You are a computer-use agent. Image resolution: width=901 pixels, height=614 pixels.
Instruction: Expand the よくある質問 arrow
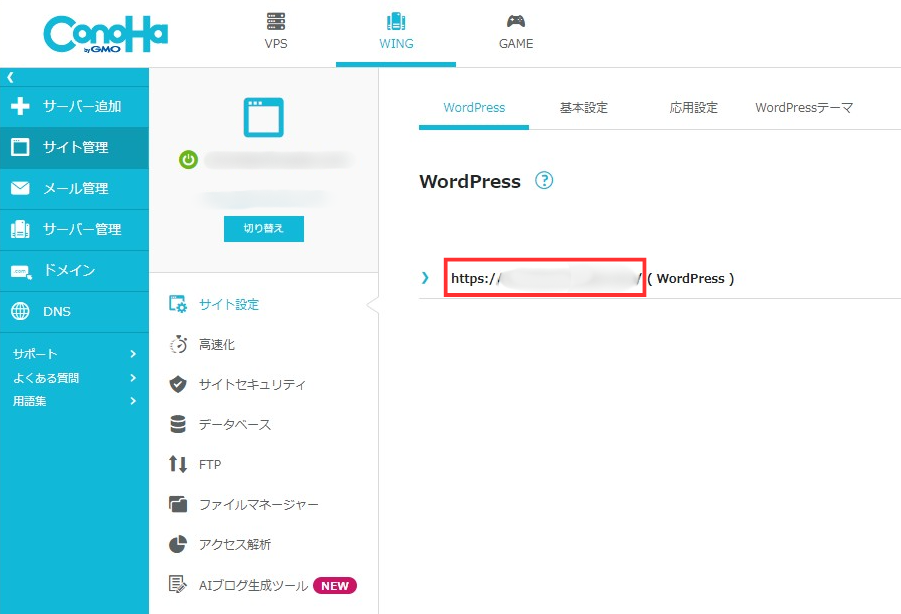pos(133,378)
